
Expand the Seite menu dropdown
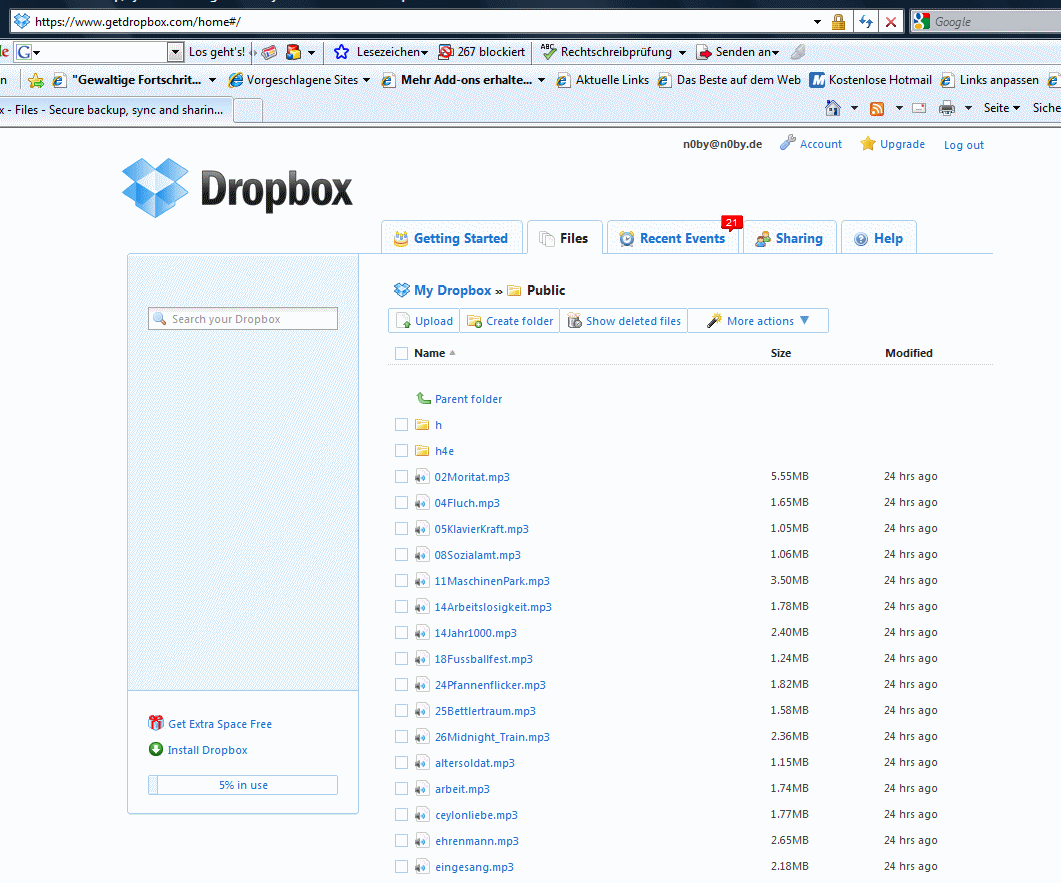1016,108
